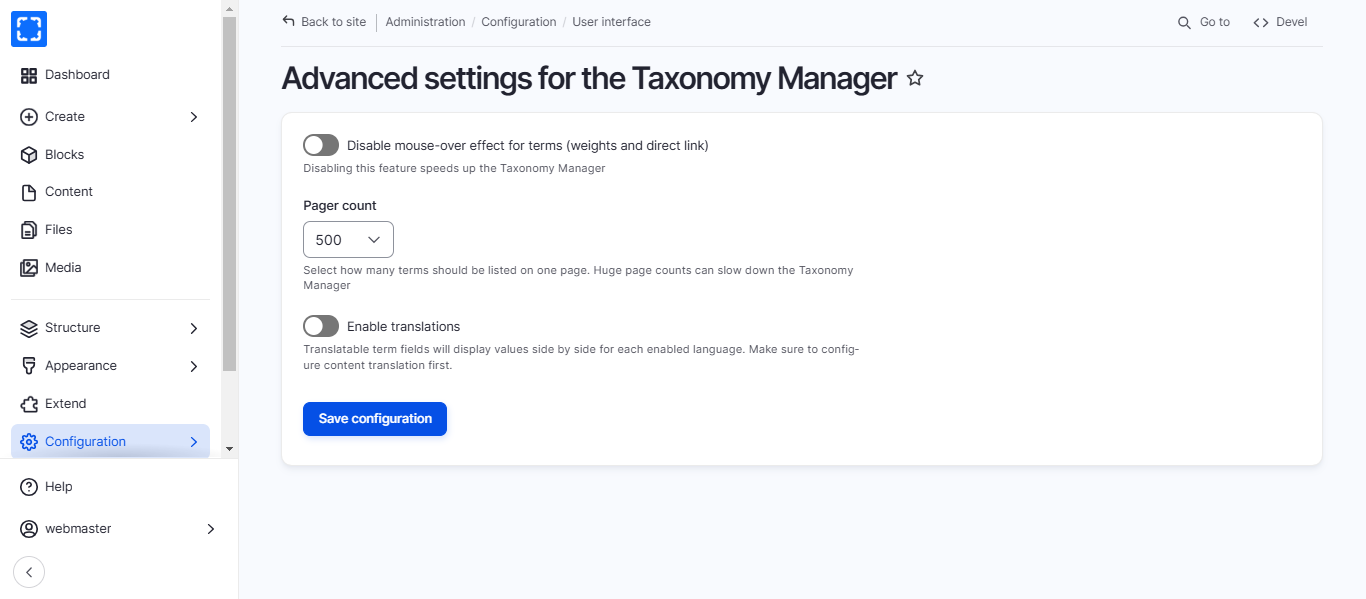Expand the Structure menu chevron
The height and width of the screenshot is (599, 1366).
tap(194, 328)
